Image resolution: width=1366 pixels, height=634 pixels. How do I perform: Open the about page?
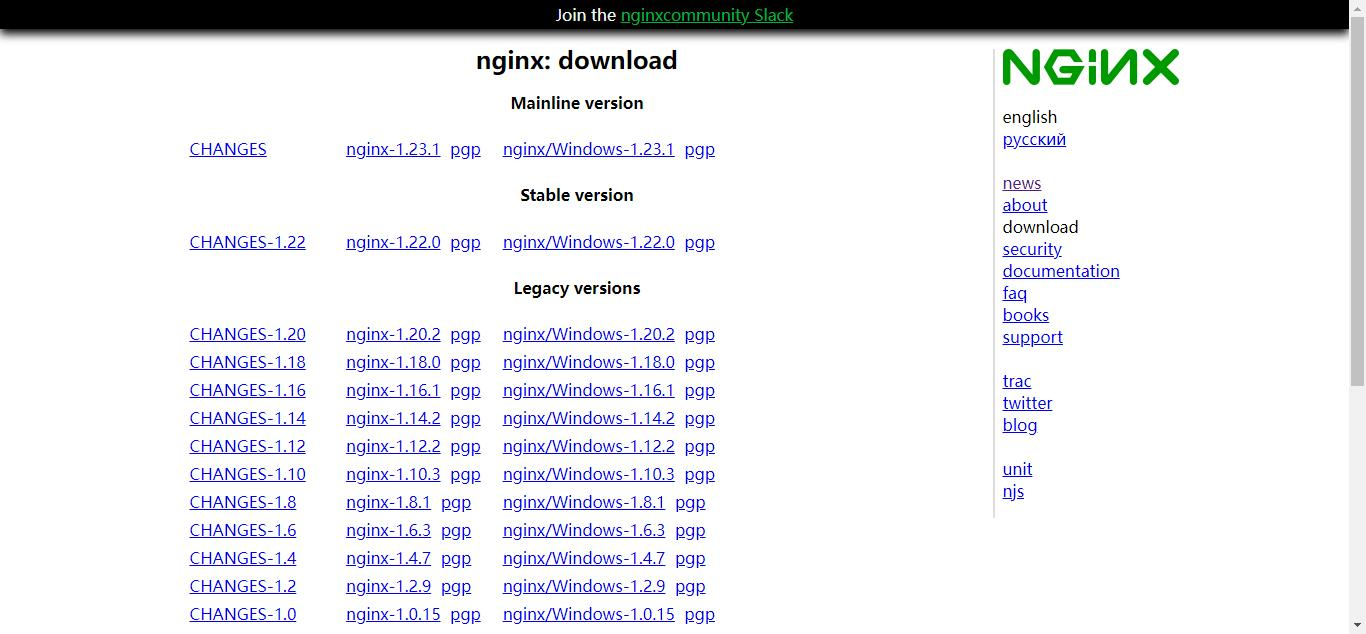(1025, 205)
